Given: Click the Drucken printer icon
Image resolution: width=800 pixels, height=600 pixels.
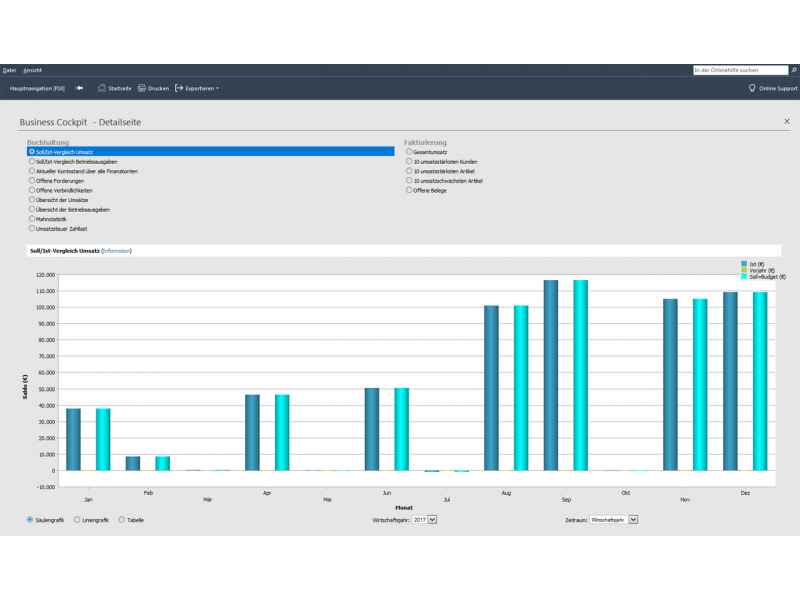Looking at the screenshot, I should click(142, 88).
